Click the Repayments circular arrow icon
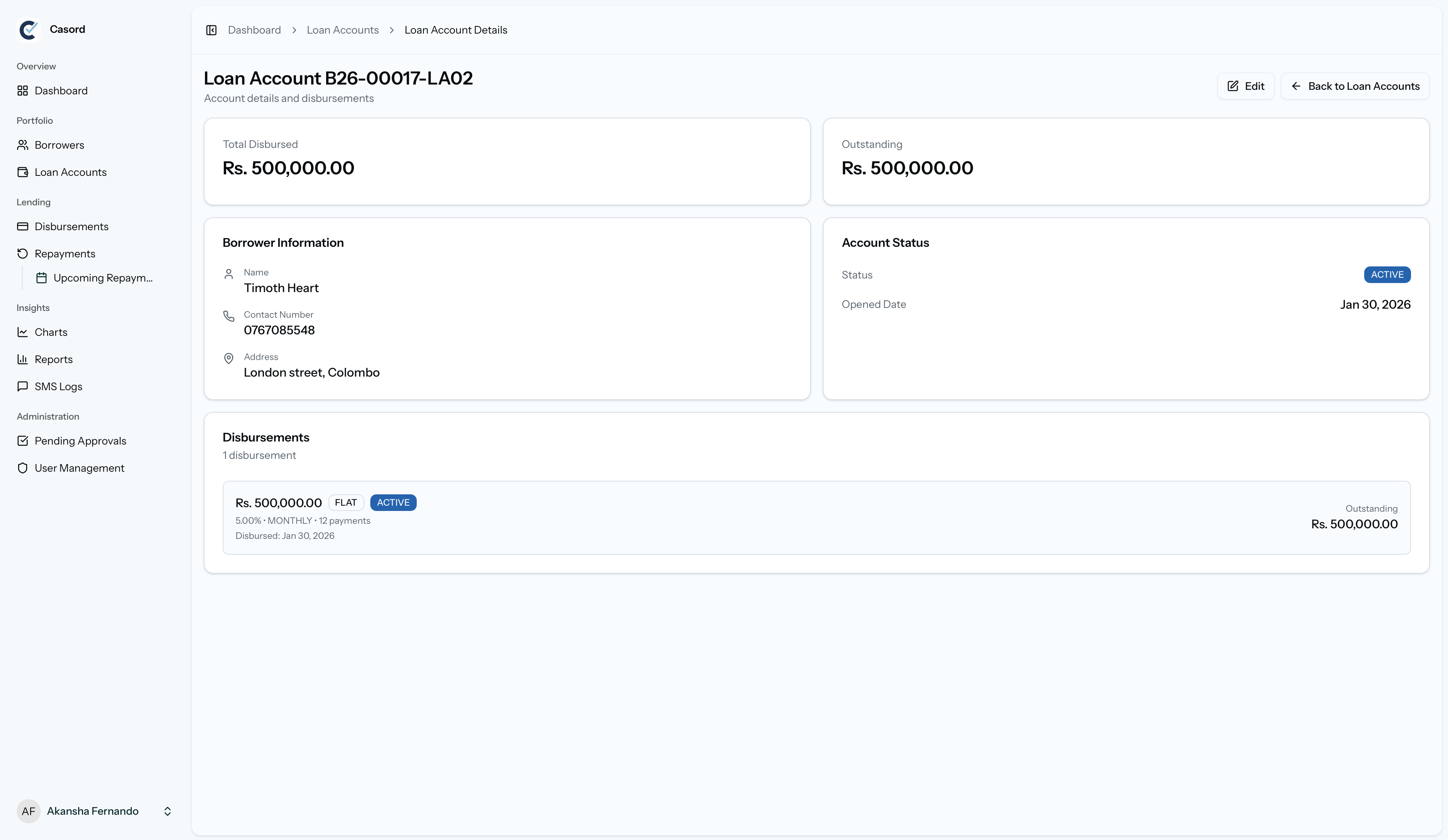1448x840 pixels. pyautogui.click(x=22, y=253)
